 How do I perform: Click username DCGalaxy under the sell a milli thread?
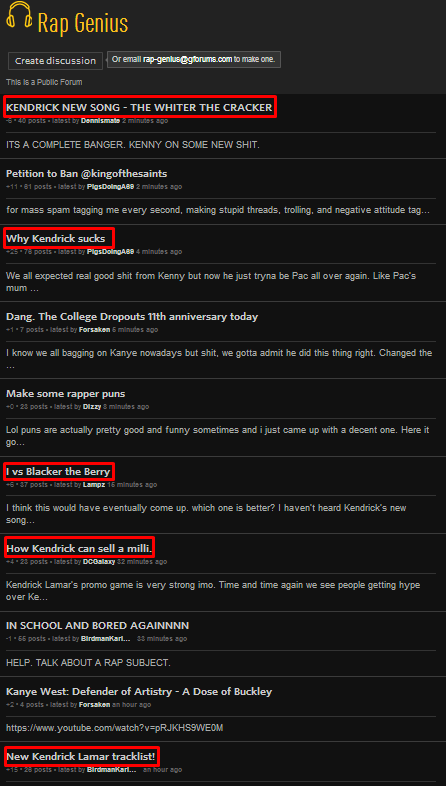click(x=100, y=562)
